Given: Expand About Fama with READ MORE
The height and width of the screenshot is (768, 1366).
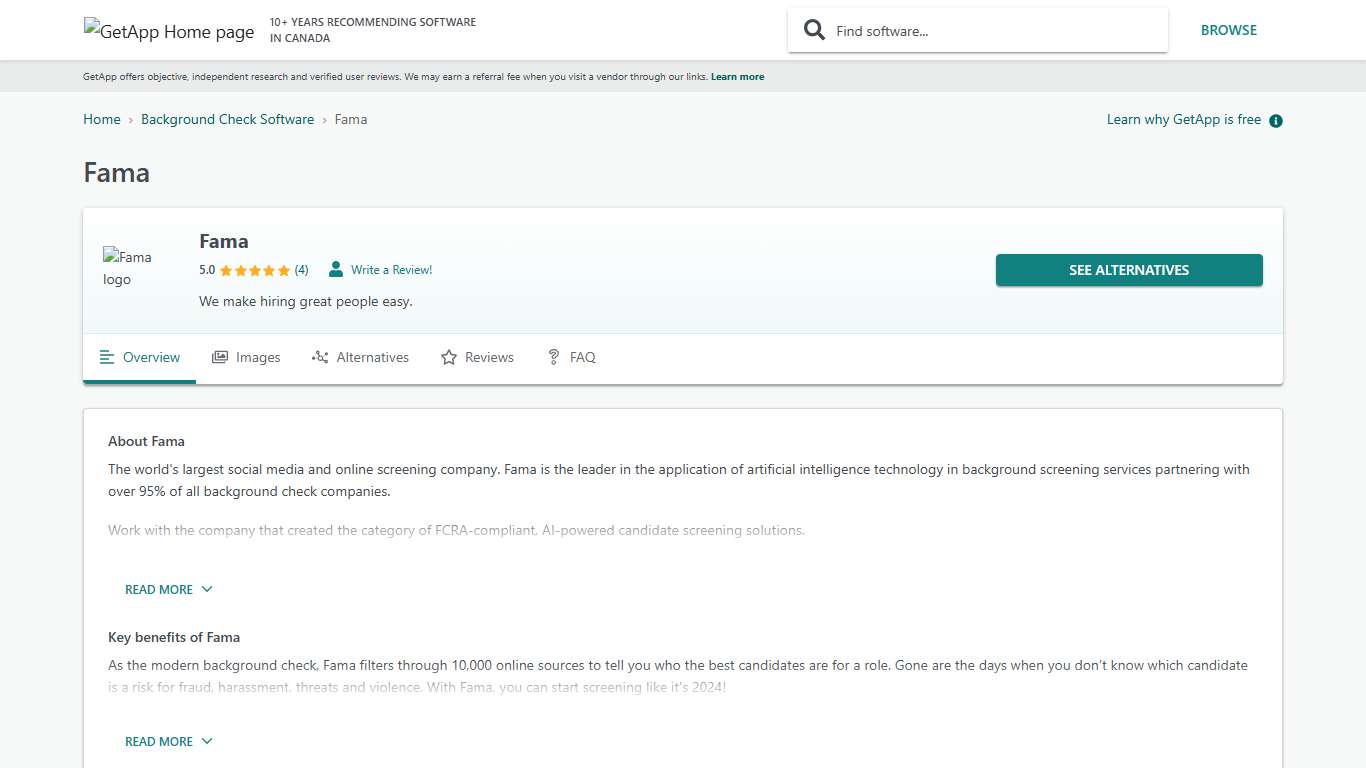Looking at the screenshot, I should [x=159, y=589].
